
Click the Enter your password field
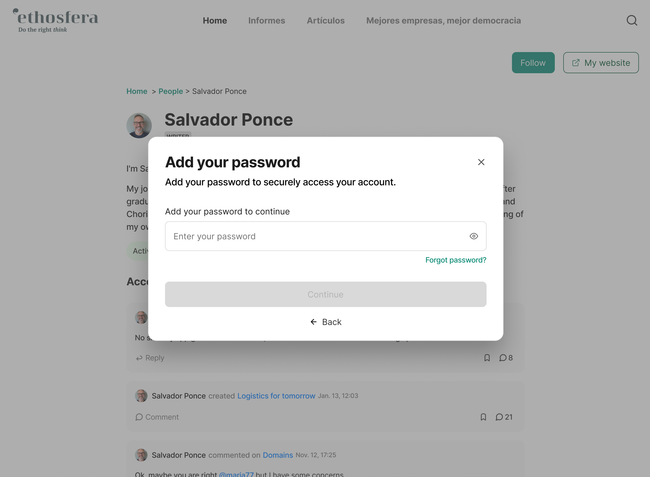pos(315,237)
